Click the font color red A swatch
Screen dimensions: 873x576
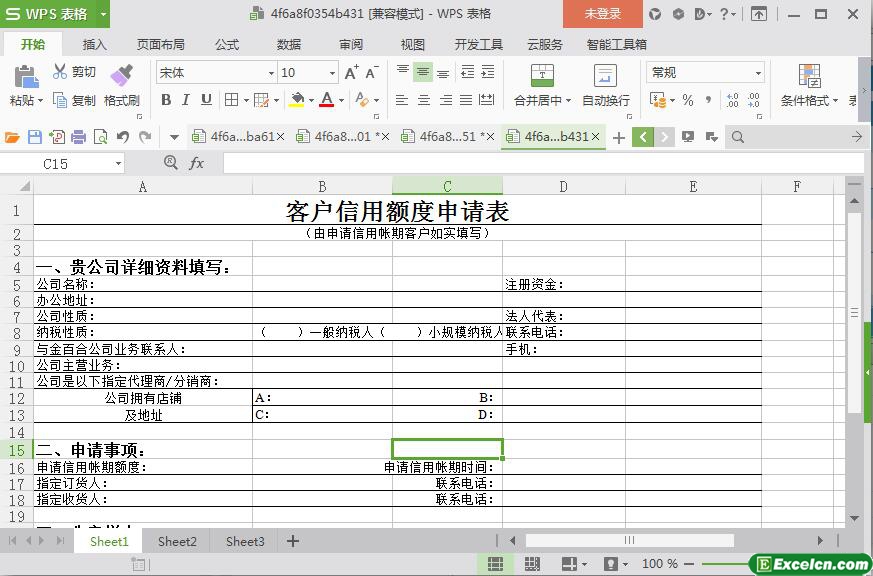pos(326,100)
